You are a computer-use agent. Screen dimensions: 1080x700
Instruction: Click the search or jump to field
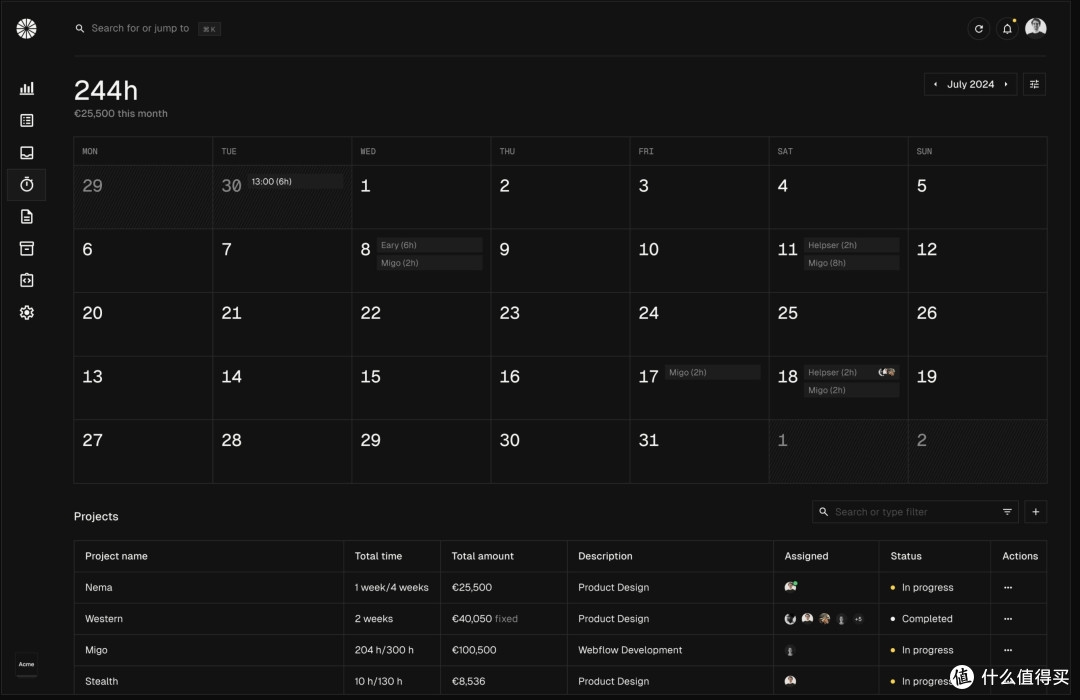(140, 29)
